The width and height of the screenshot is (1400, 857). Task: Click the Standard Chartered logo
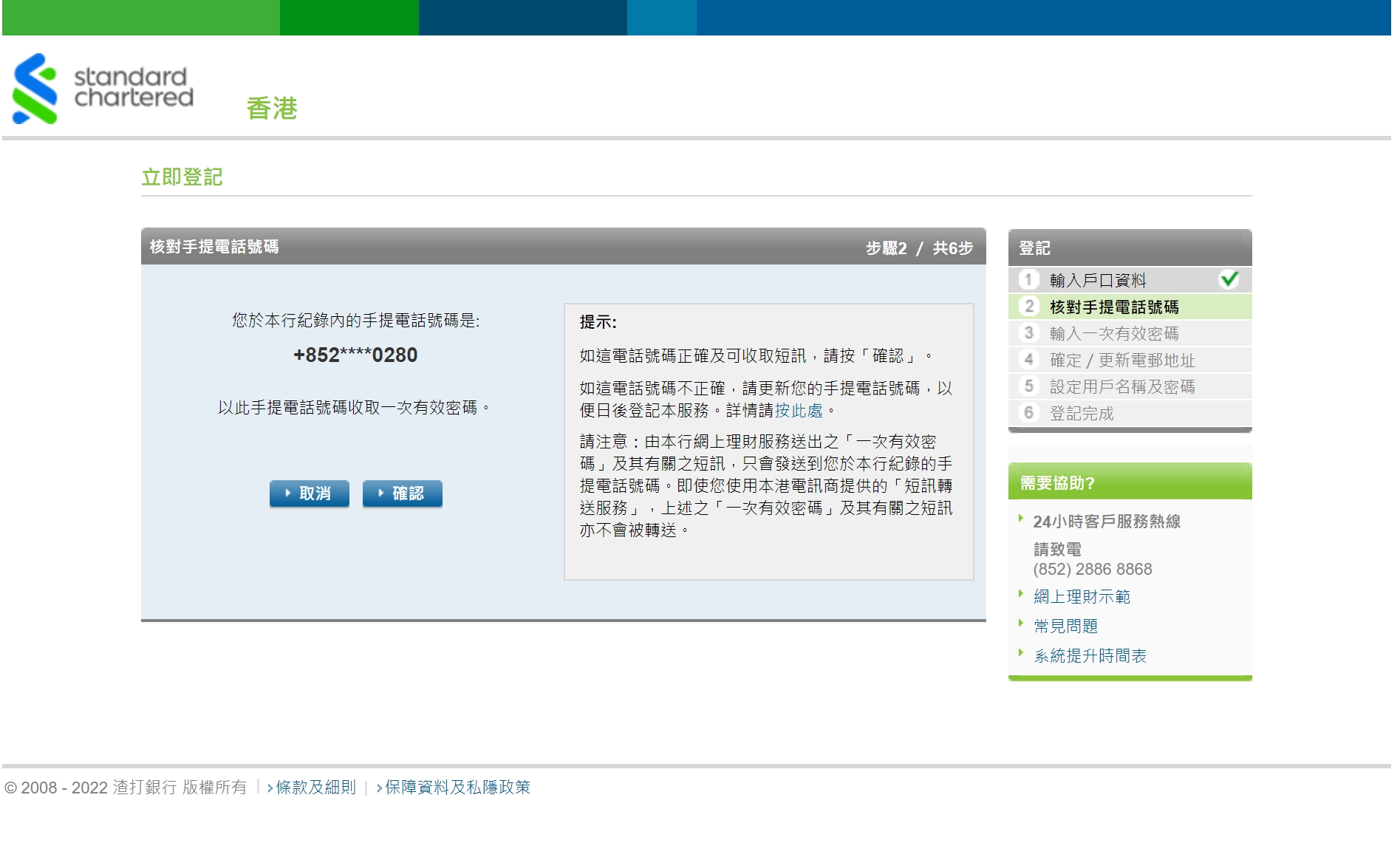point(103,89)
